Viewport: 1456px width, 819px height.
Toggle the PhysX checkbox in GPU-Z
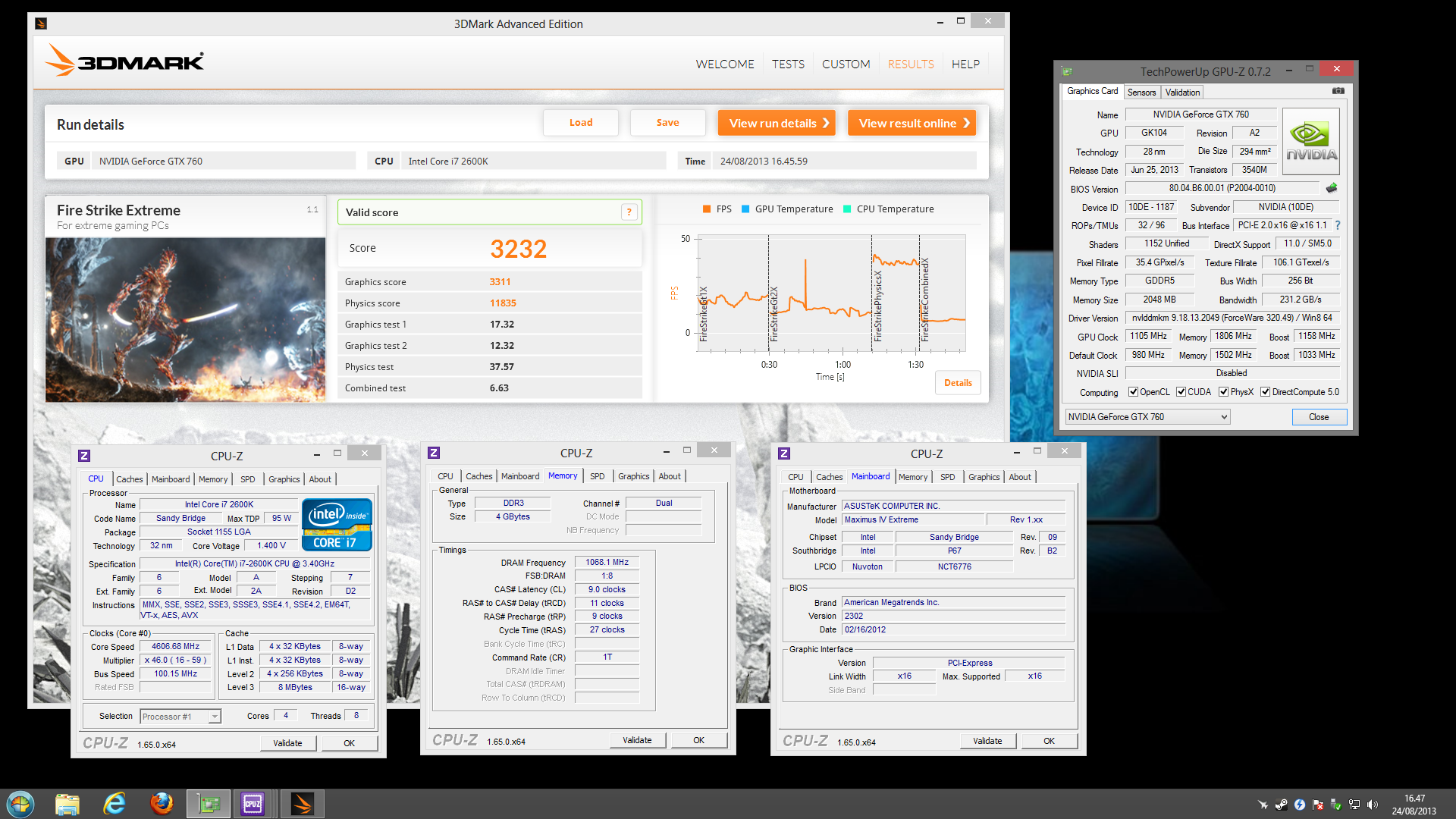(x=1223, y=392)
